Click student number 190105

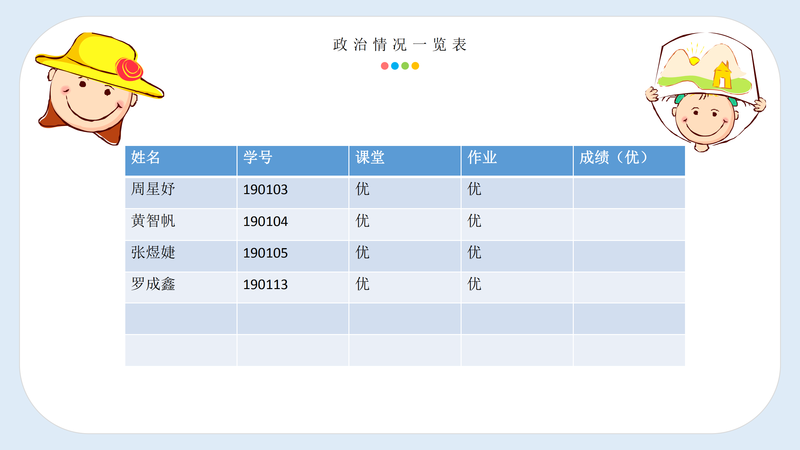coord(265,253)
